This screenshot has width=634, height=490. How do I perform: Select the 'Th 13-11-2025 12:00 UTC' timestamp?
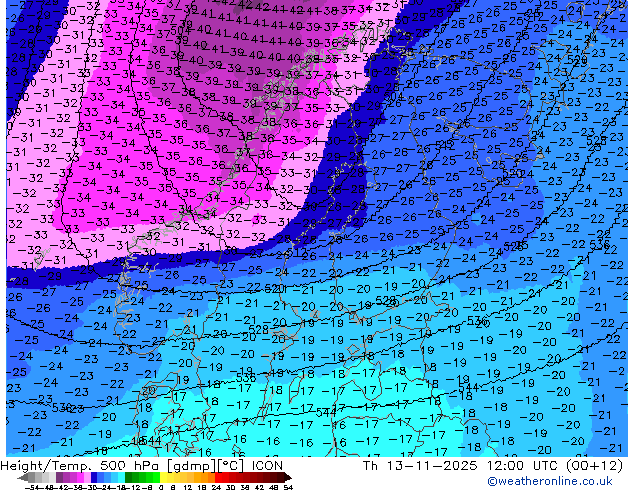click(461, 466)
